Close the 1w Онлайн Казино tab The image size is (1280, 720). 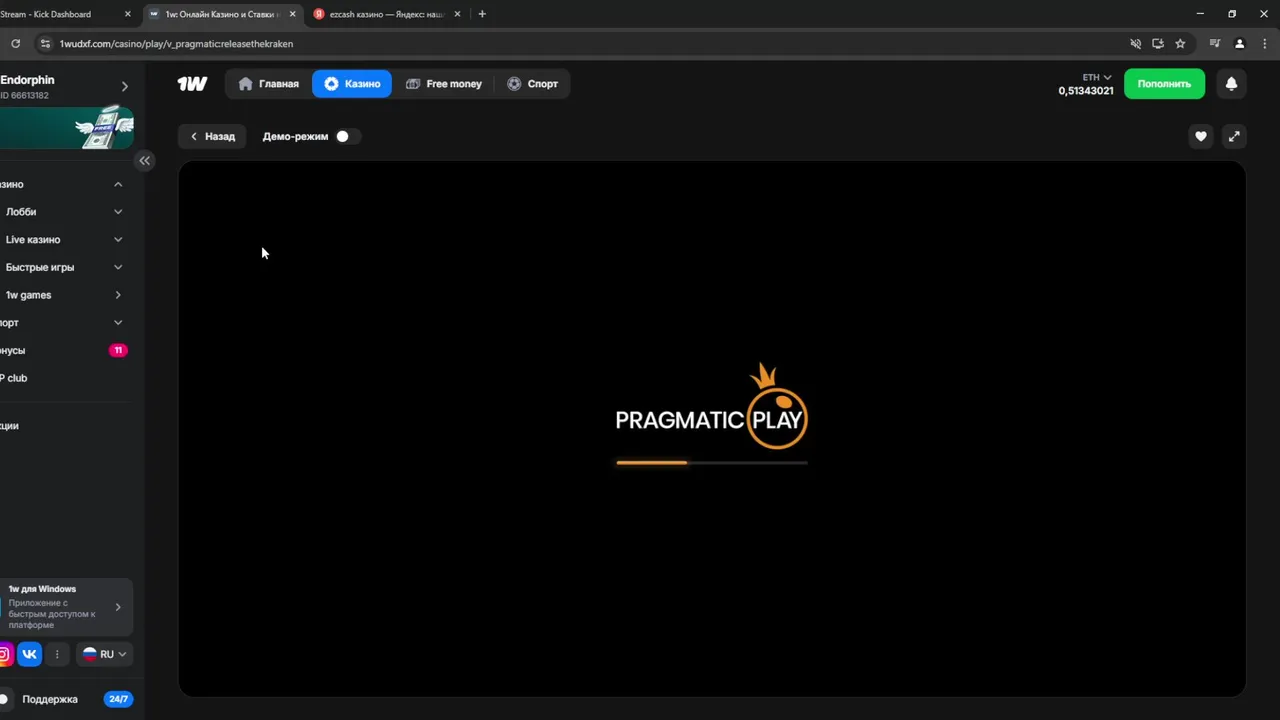click(292, 14)
